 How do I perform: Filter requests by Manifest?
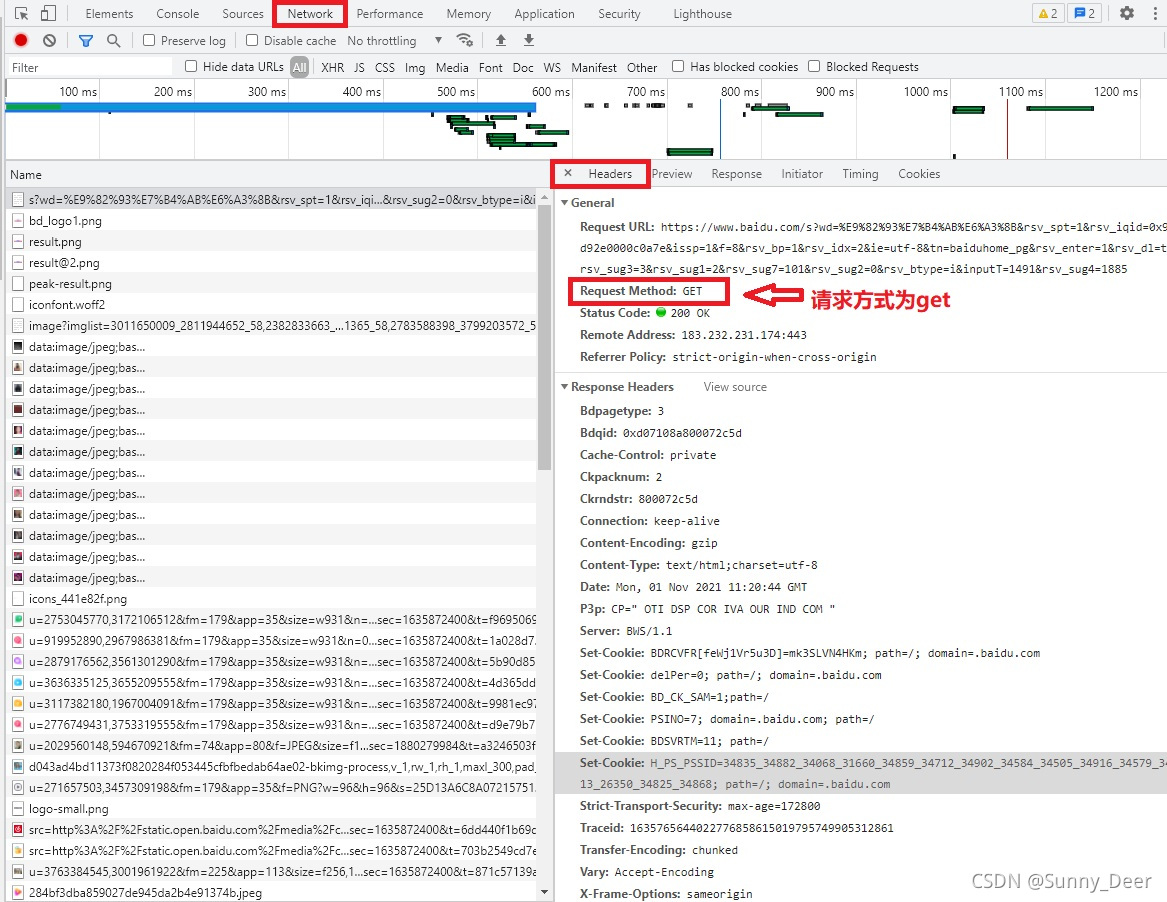pos(594,67)
